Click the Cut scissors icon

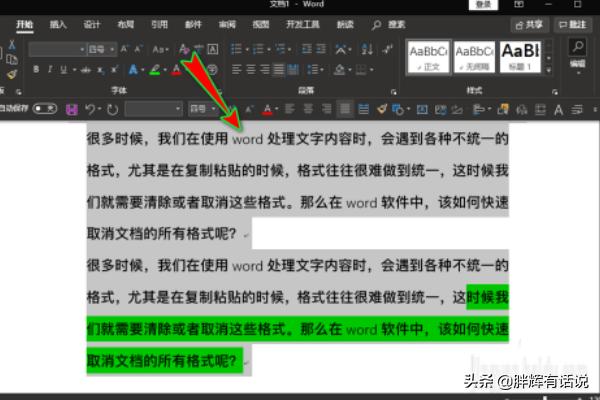point(11,46)
